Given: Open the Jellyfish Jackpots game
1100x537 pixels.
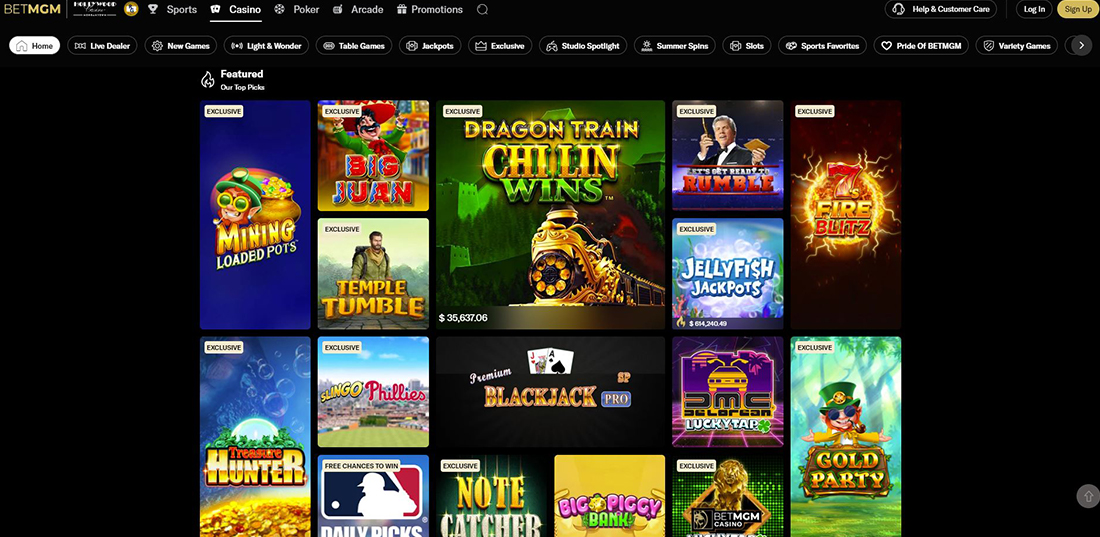Looking at the screenshot, I should (727, 274).
